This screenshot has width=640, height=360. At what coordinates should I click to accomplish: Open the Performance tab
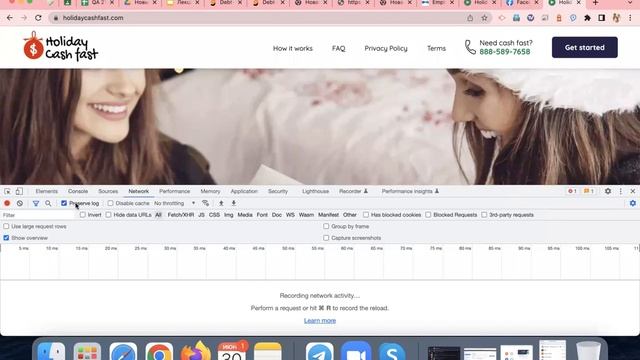(x=175, y=191)
